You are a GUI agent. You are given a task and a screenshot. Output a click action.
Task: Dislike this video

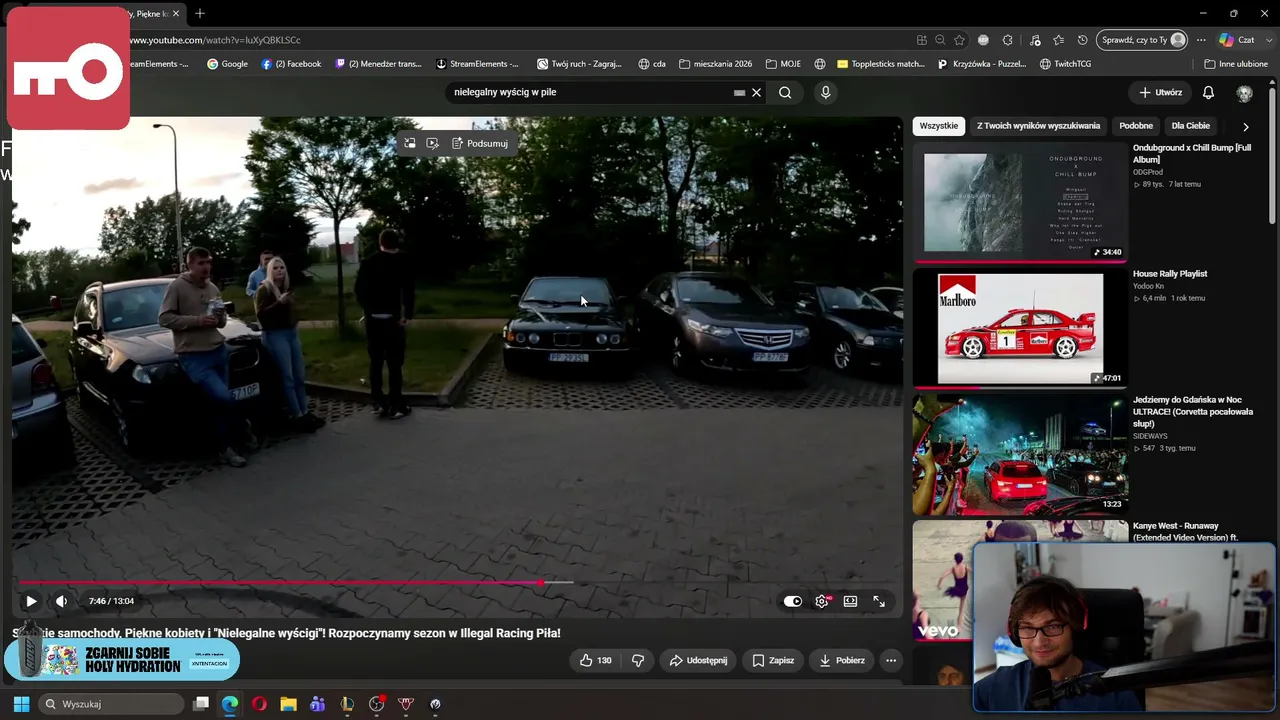tap(638, 660)
